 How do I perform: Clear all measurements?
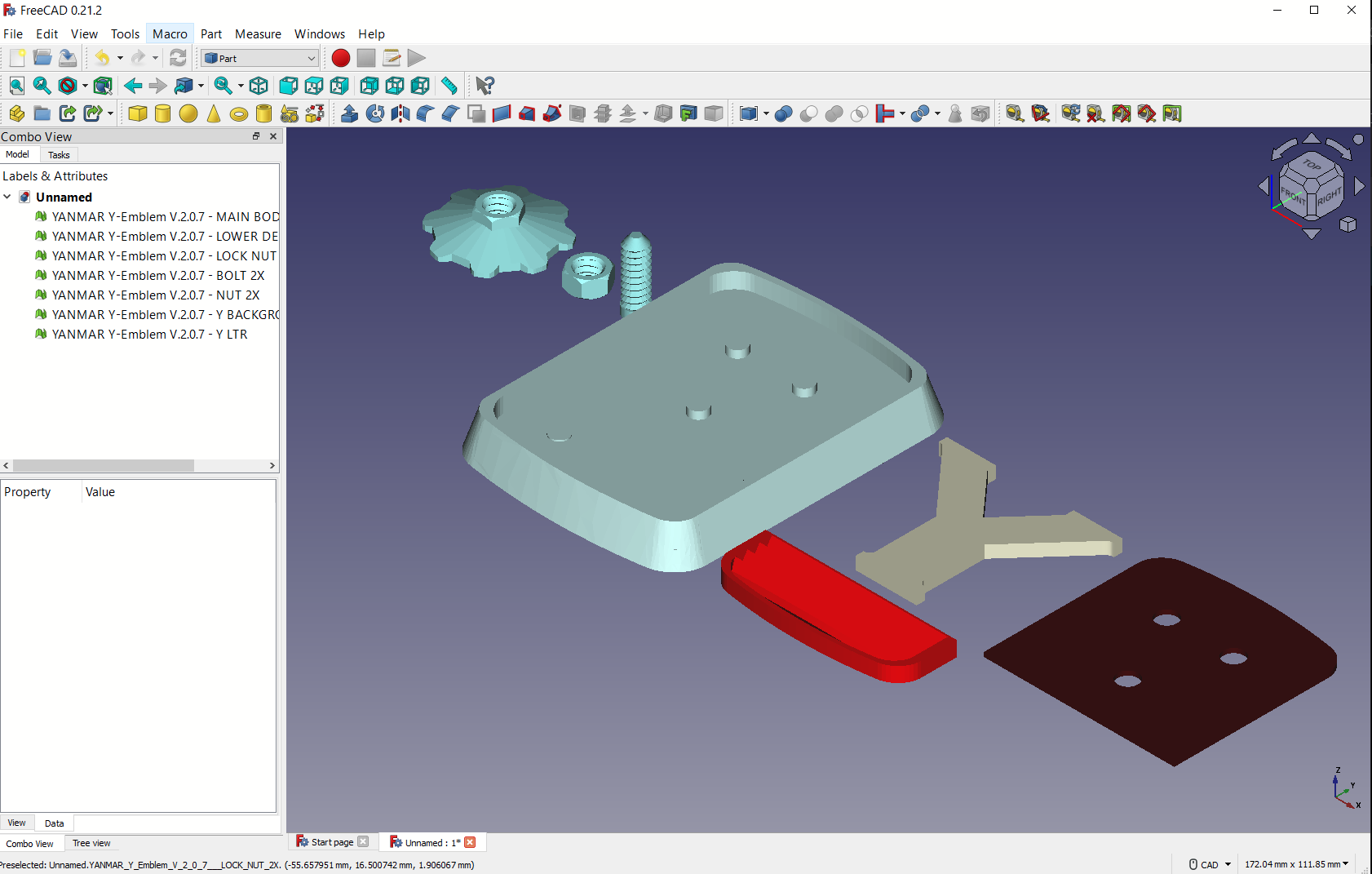tap(1096, 113)
